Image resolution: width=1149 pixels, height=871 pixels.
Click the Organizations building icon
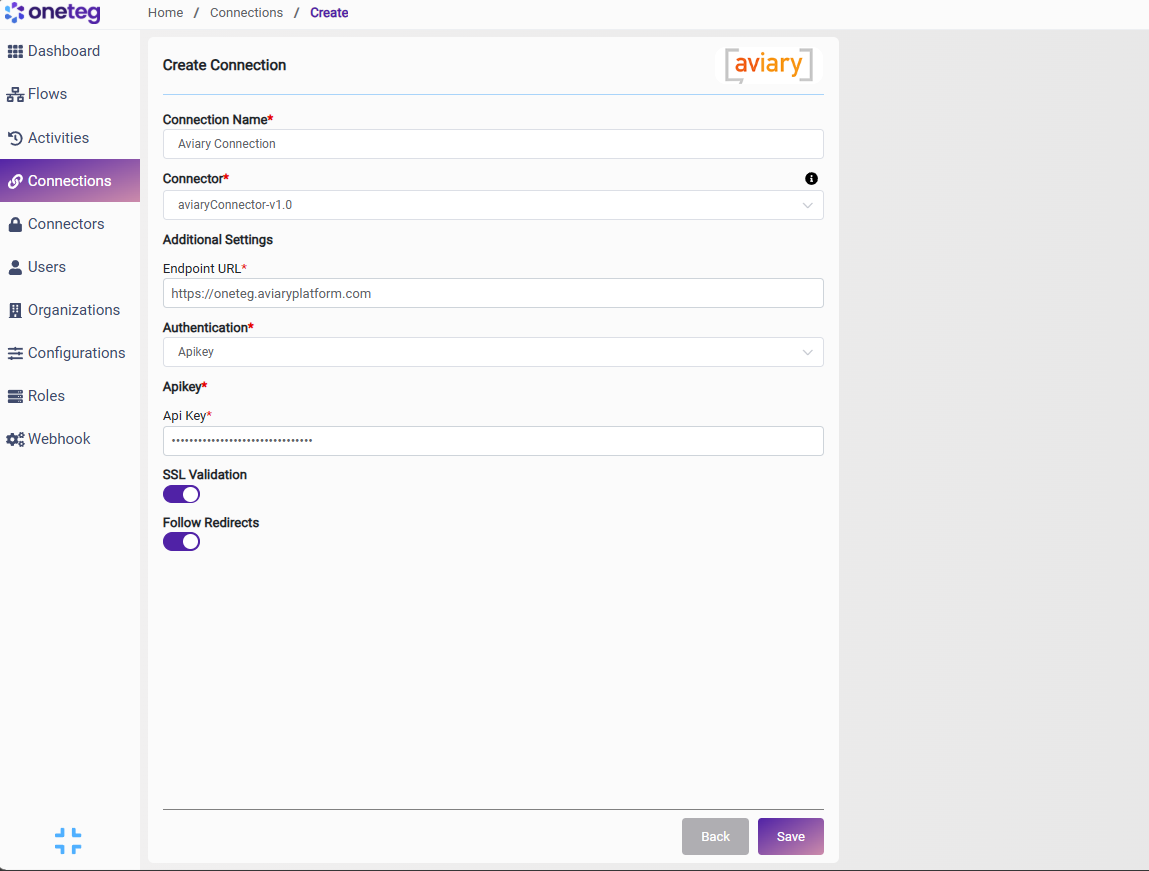point(15,311)
